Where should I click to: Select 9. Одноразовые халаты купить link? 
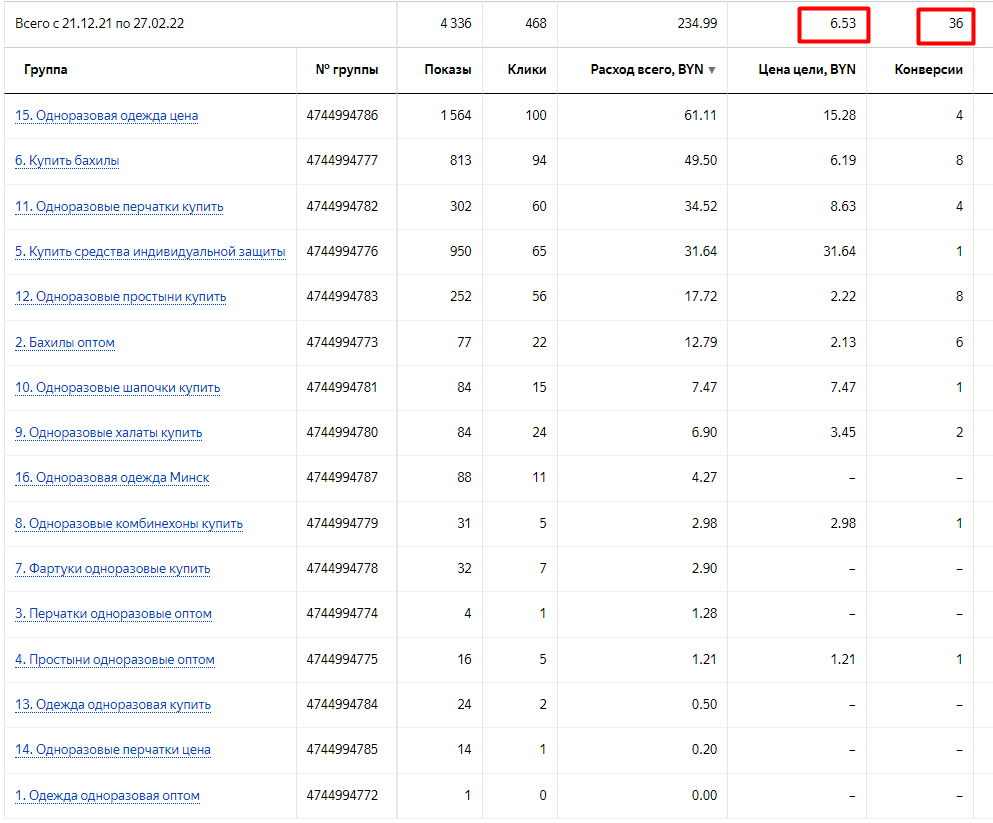pyautogui.click(x=108, y=433)
